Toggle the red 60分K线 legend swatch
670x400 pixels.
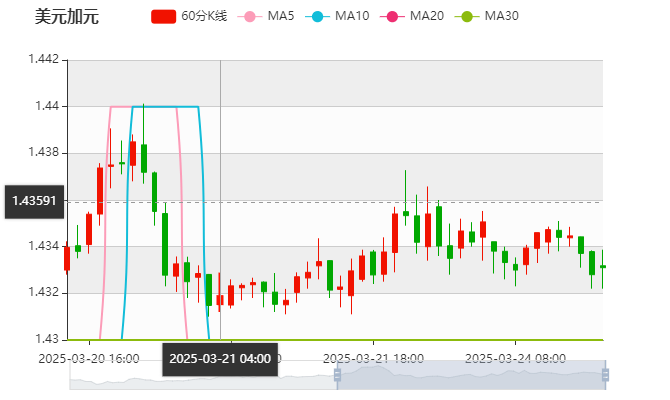click(x=164, y=16)
